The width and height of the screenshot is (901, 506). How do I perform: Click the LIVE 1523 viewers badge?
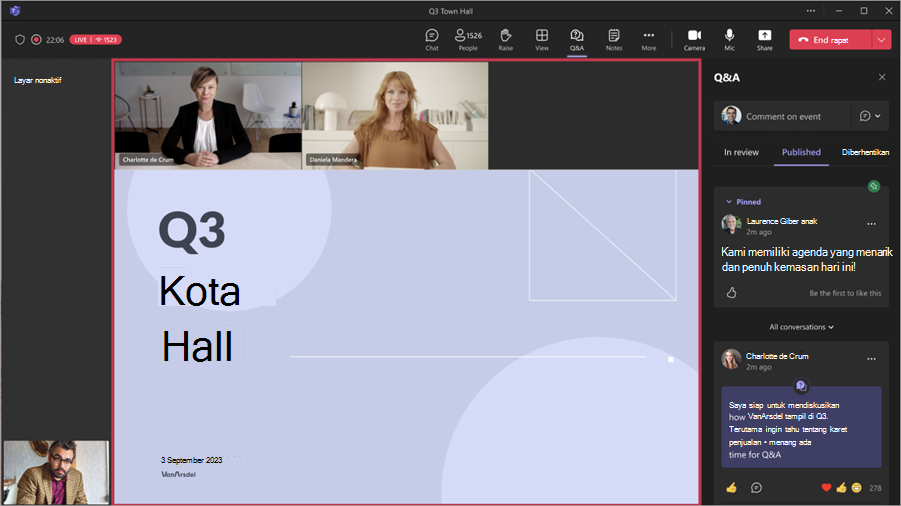pyautogui.click(x=95, y=40)
